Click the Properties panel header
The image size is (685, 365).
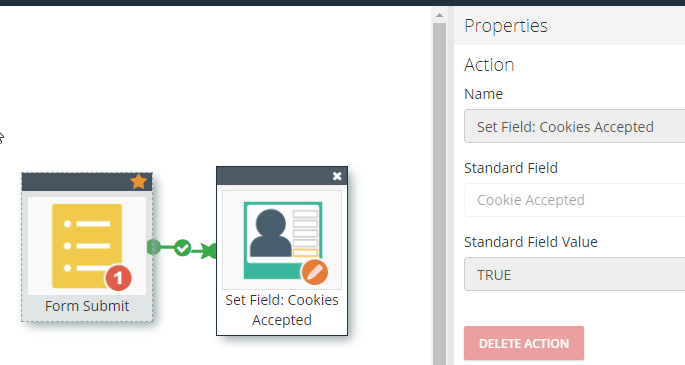coord(569,26)
